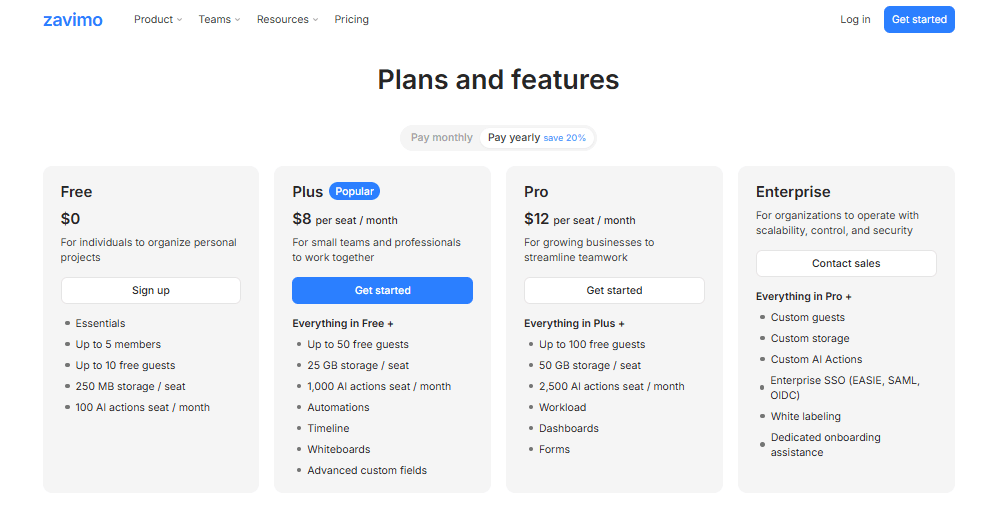Contact sales for Enterprise plan

point(846,263)
